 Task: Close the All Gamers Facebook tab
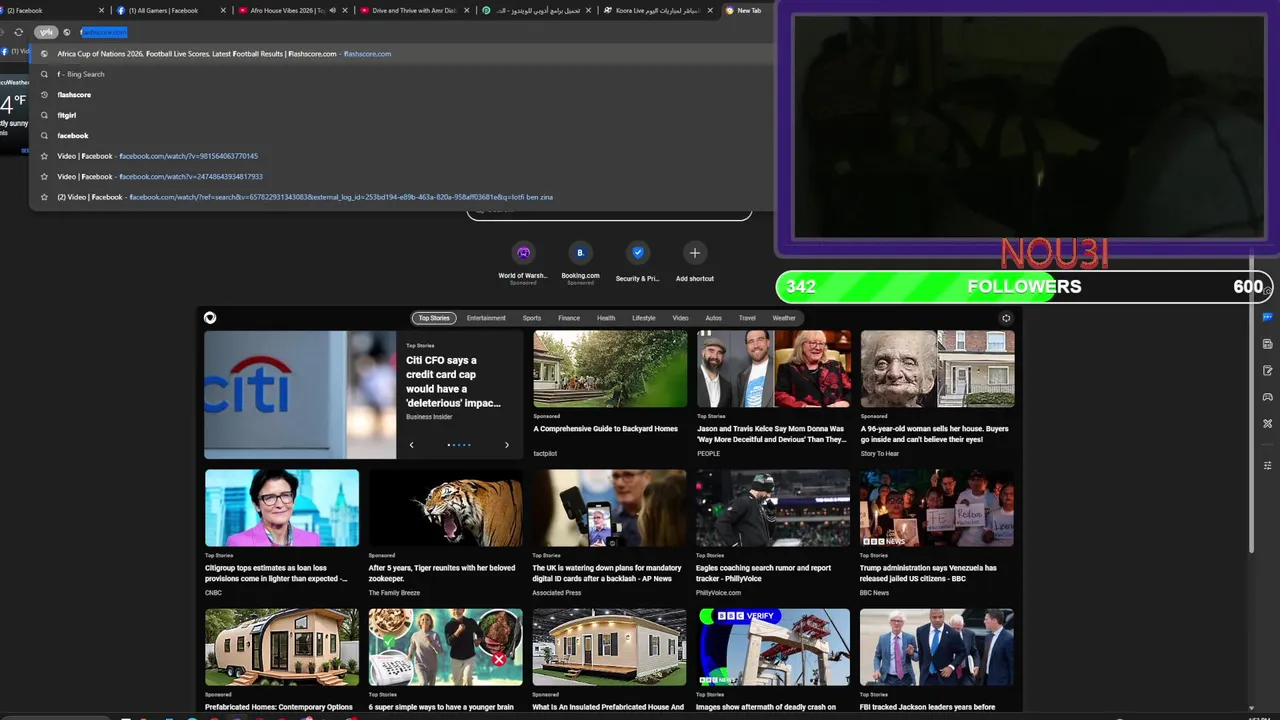[223, 10]
